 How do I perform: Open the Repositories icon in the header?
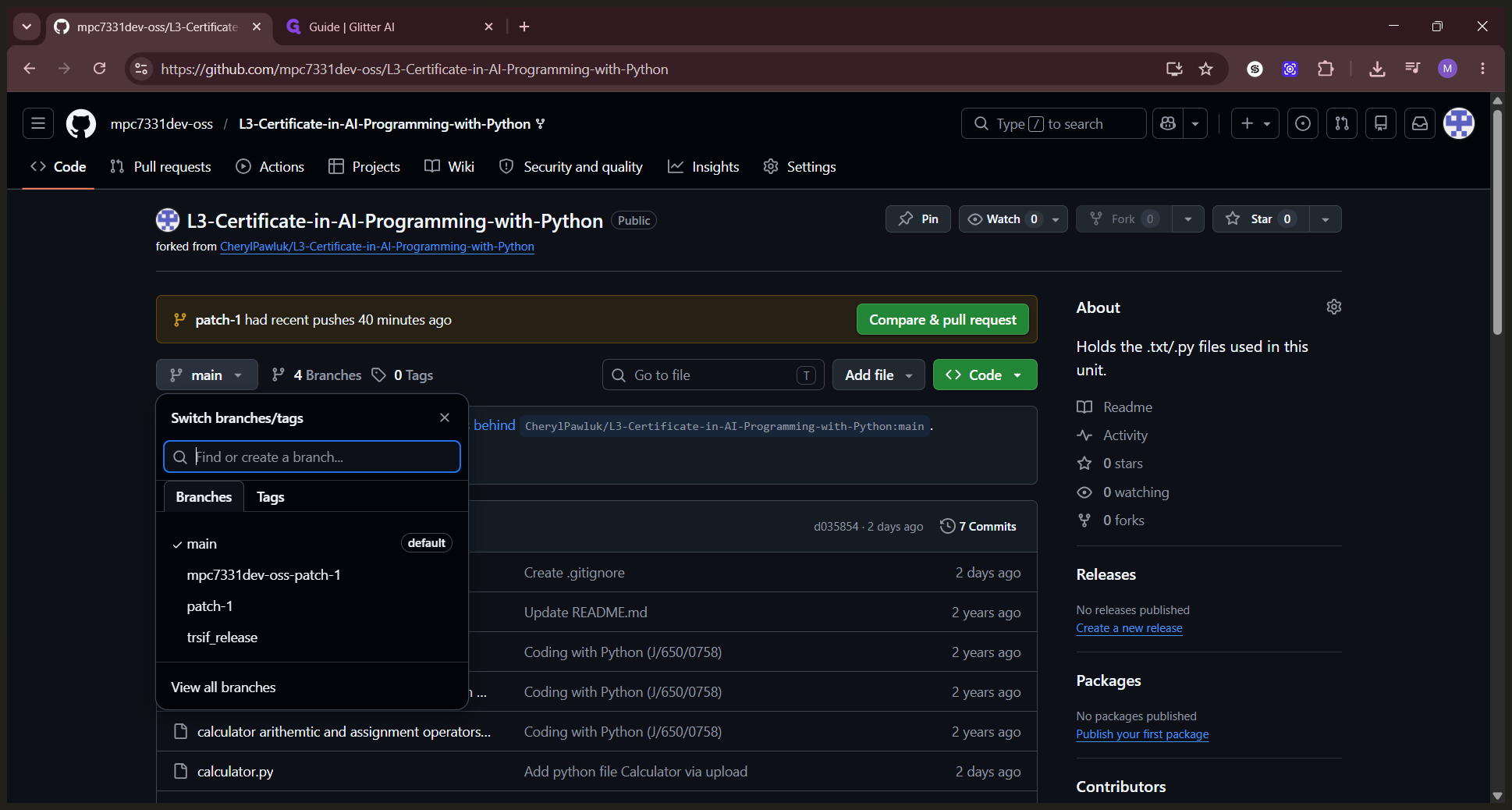(x=1381, y=123)
